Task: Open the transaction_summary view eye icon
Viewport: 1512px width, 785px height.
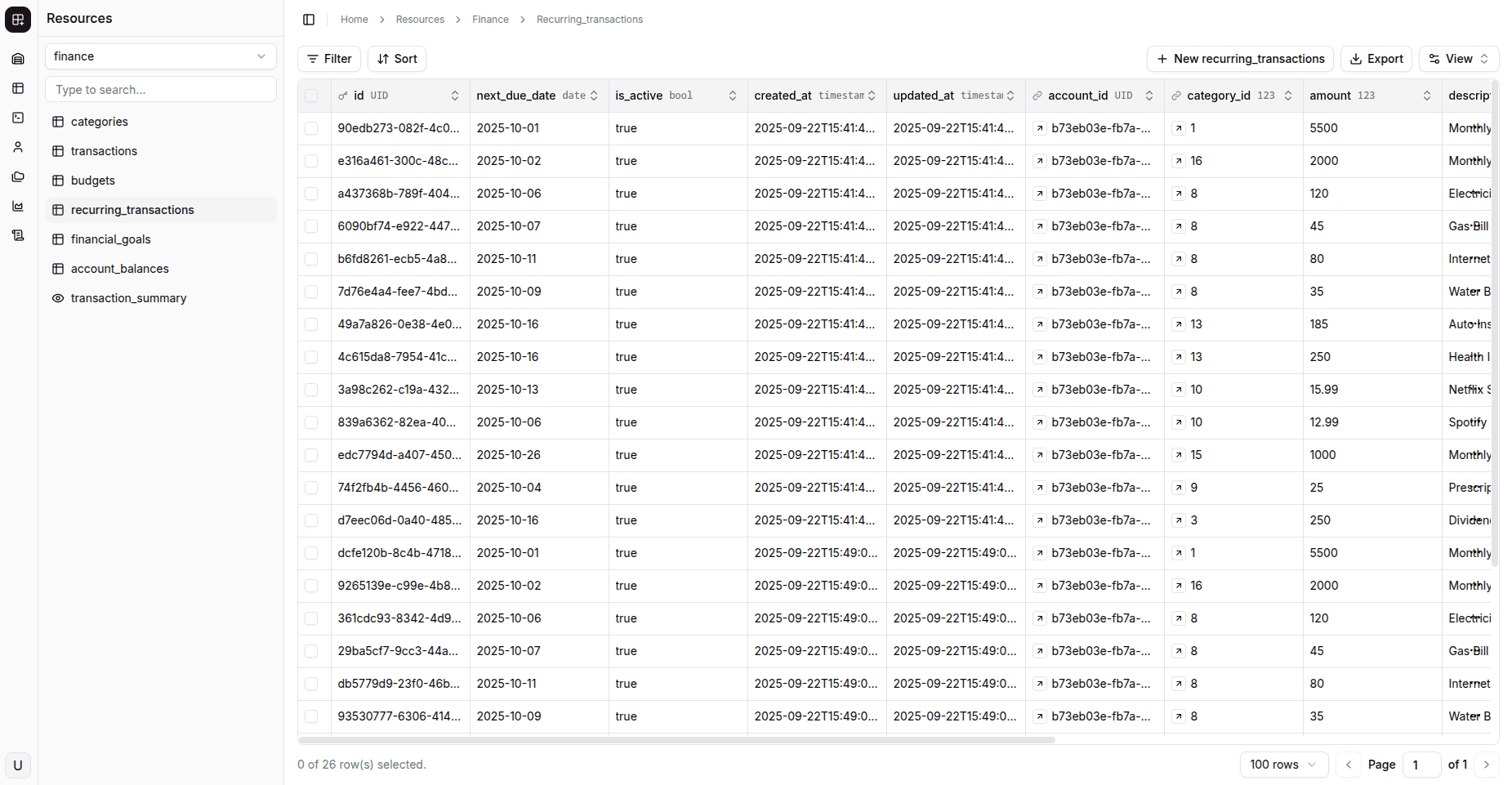Action: pos(58,298)
